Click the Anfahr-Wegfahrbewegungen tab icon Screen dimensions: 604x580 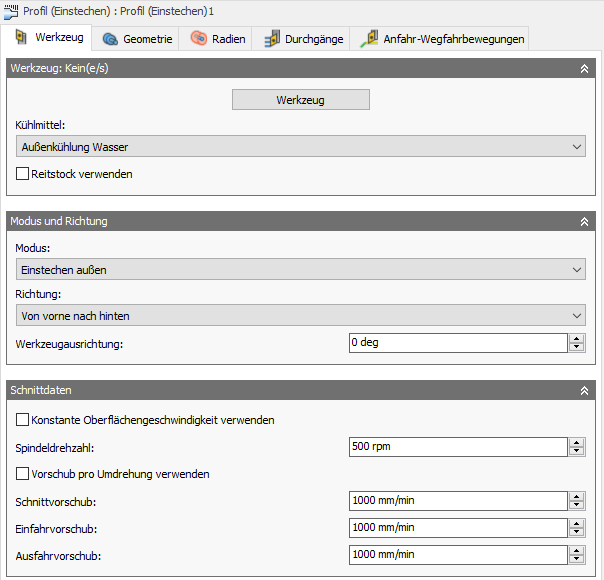(369, 39)
